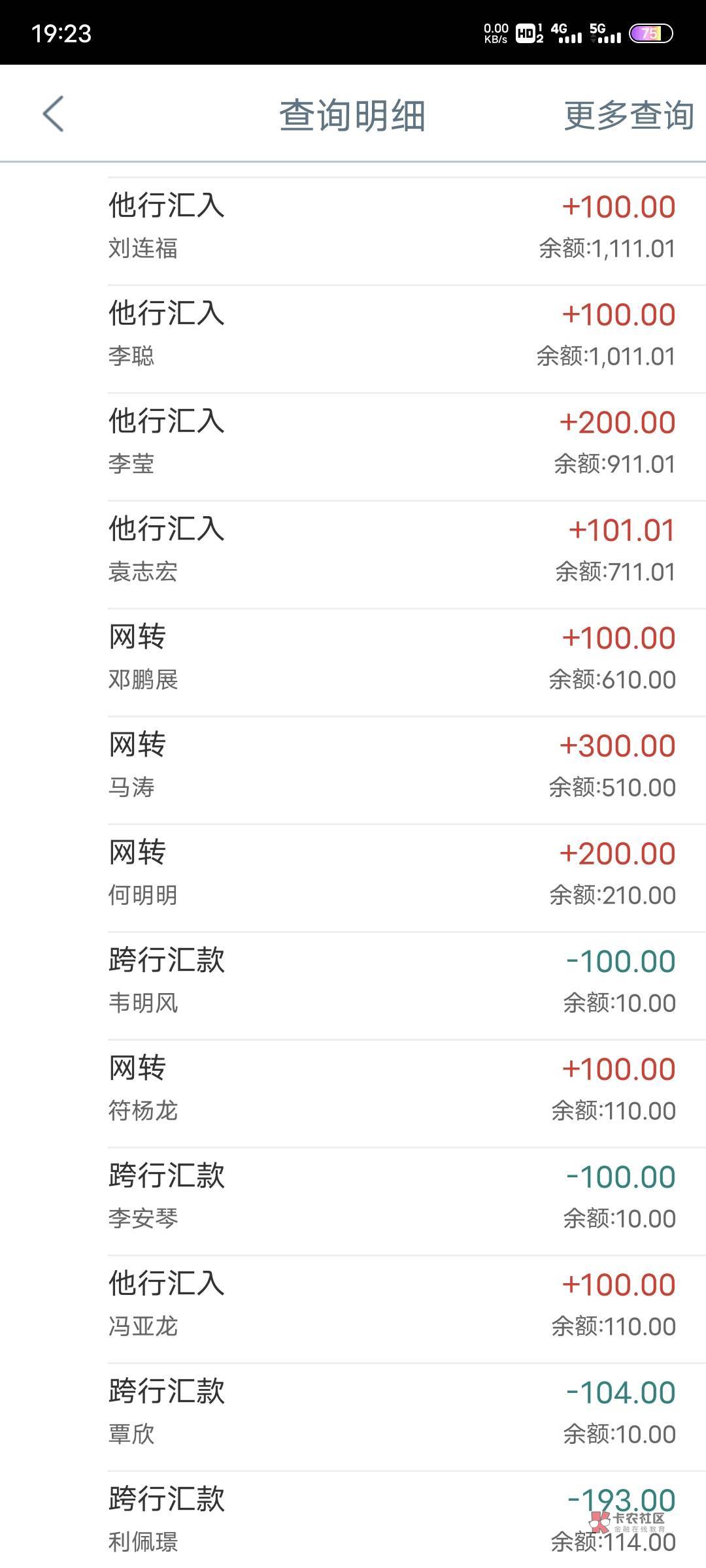View the 袁志宏 +101.01 transaction
The height and width of the screenshot is (1568, 706).
(392, 550)
